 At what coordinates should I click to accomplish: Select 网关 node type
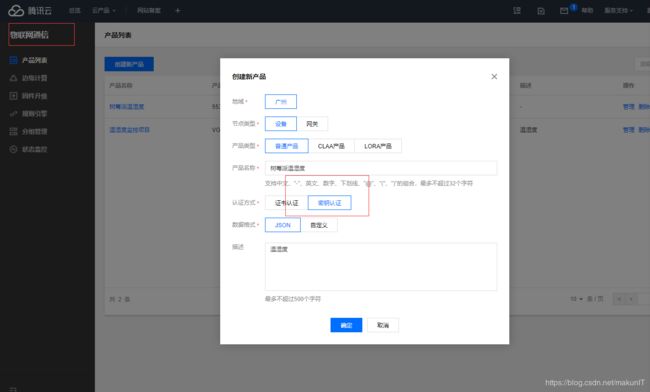coord(312,123)
